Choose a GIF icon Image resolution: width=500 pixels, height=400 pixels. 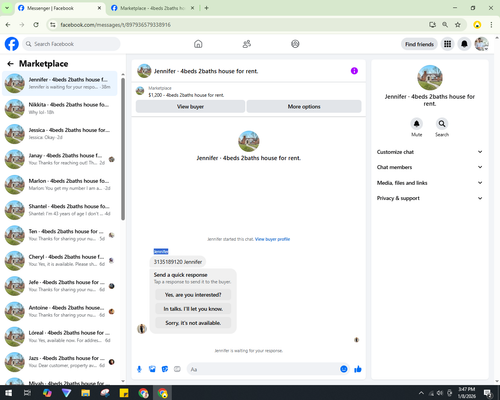(x=177, y=369)
